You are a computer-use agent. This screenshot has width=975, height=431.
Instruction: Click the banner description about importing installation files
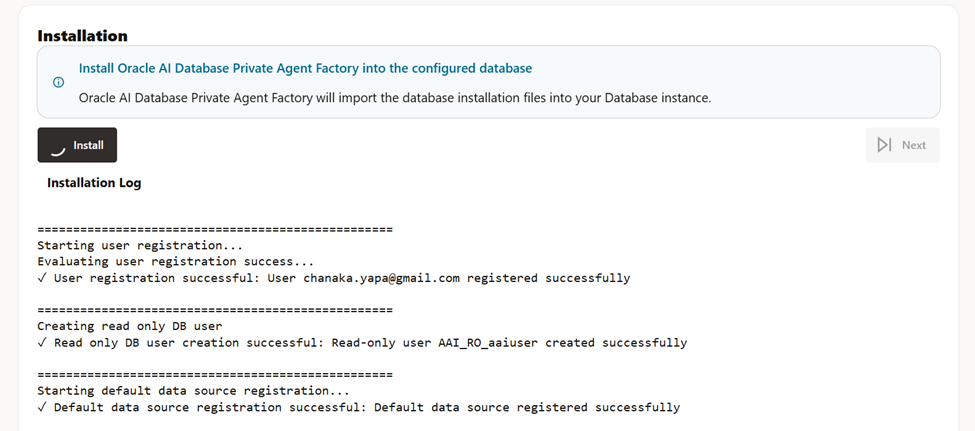(x=394, y=98)
